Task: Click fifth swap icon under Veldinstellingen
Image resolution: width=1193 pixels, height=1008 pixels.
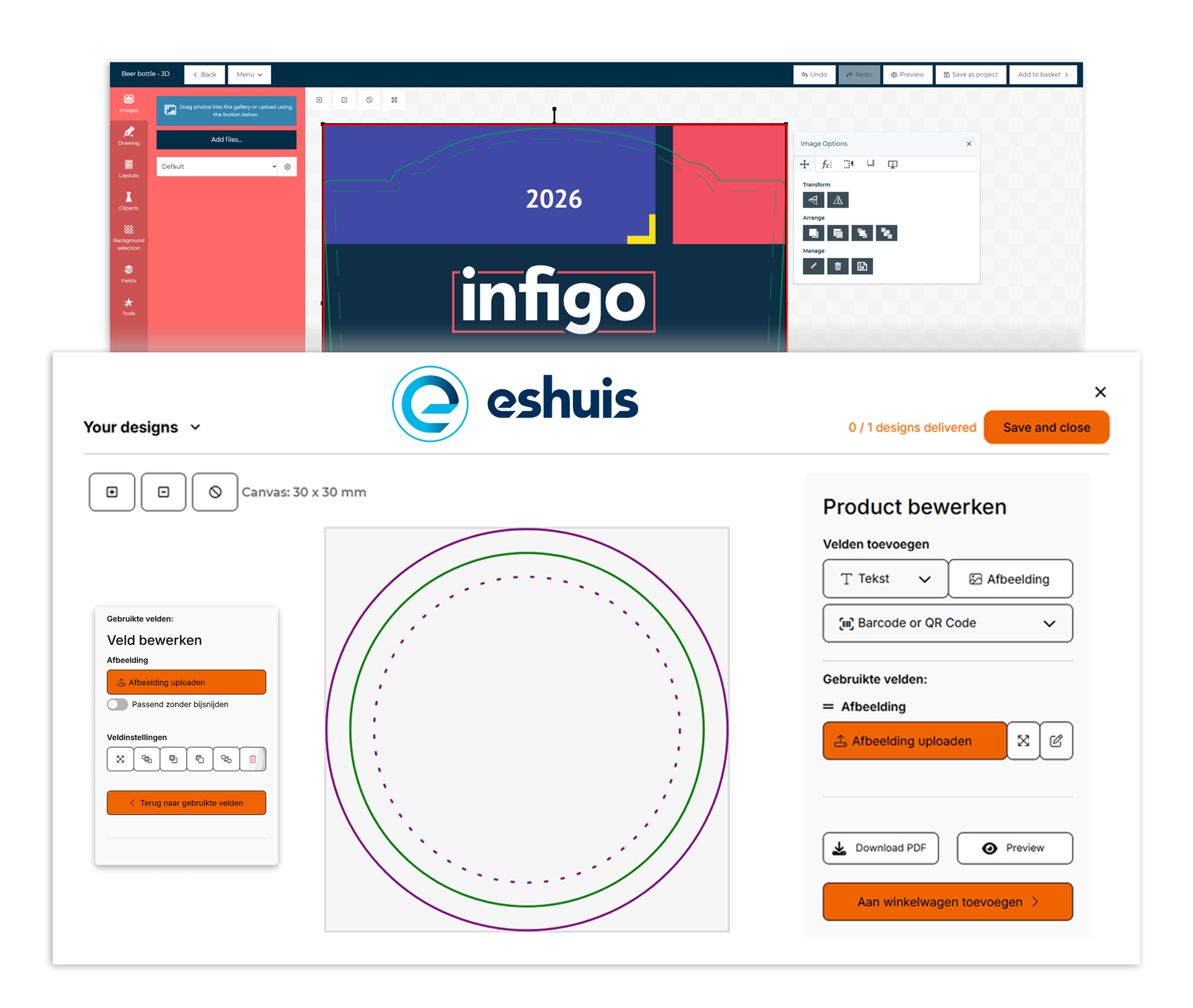Action: (x=226, y=759)
